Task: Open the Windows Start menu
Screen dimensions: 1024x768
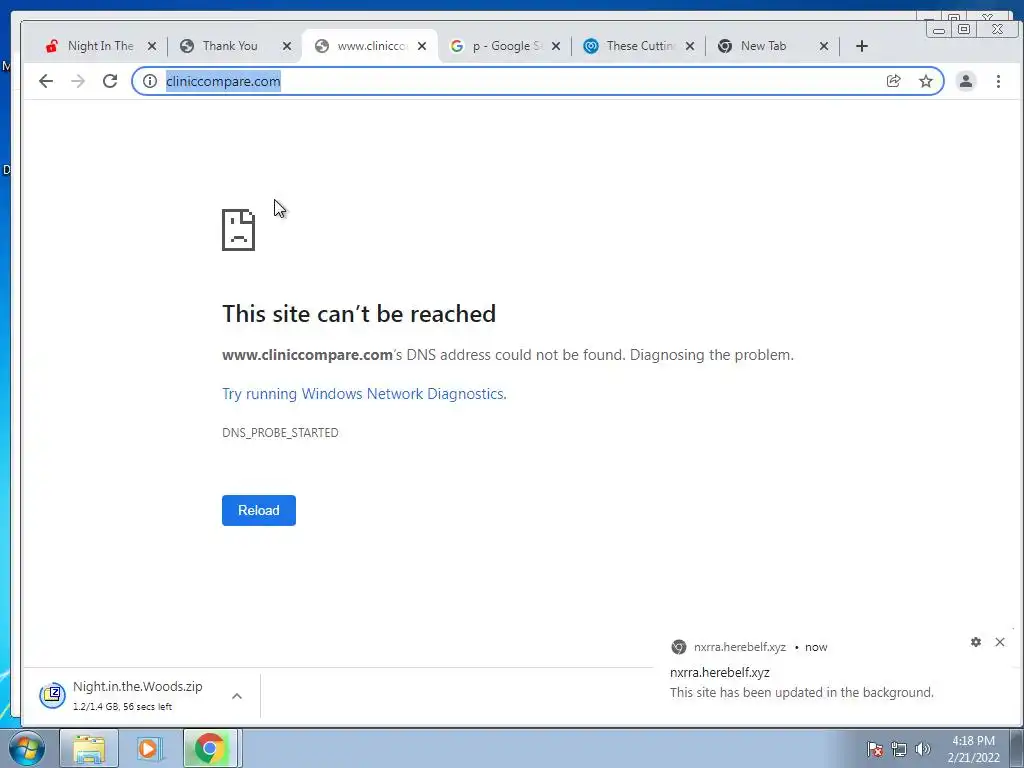Action: point(27,748)
